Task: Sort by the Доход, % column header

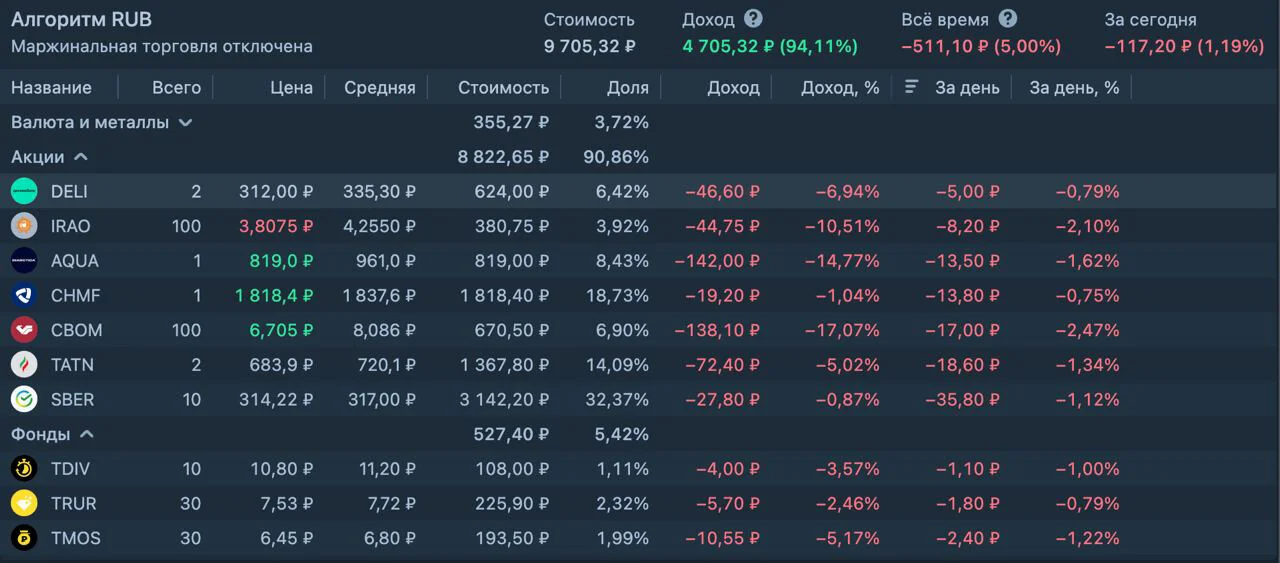Action: point(840,88)
